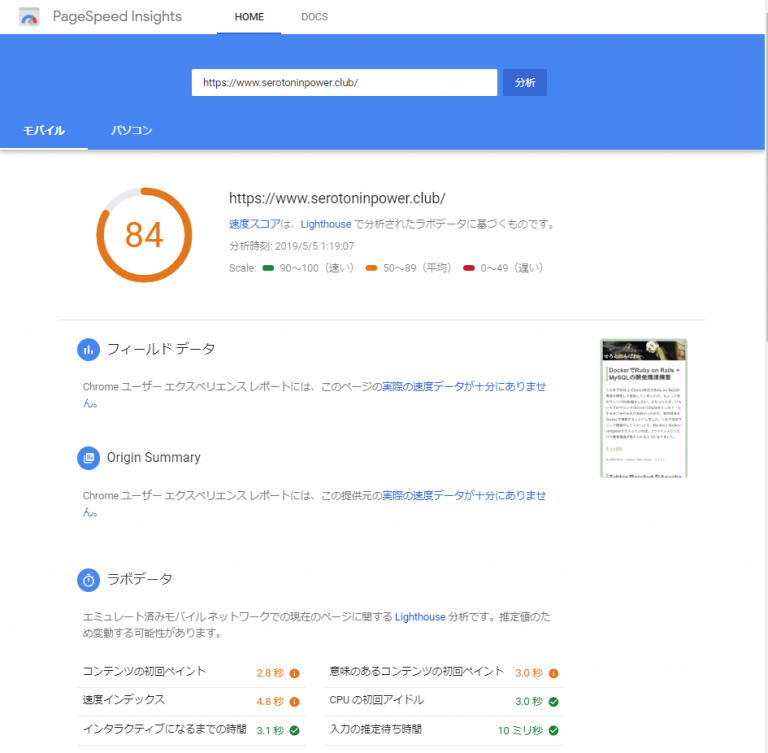
Task: Follow the field data 実際の速度データ link
Action: point(464,387)
